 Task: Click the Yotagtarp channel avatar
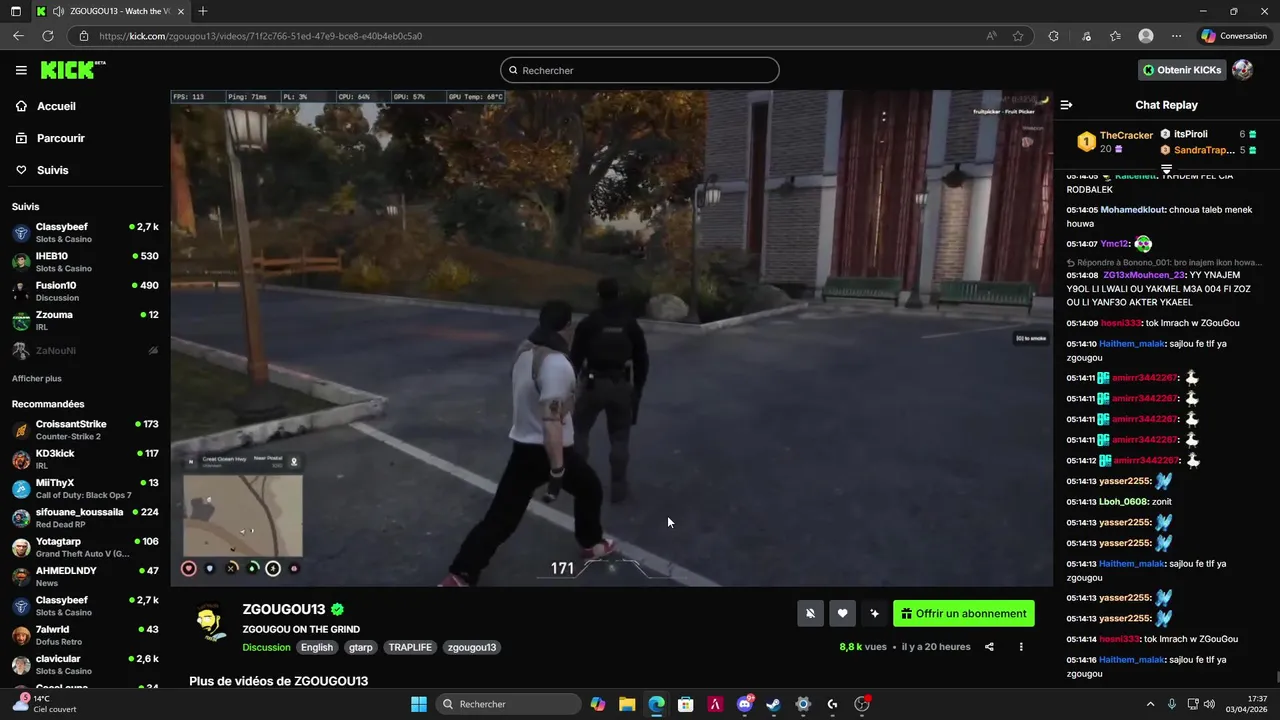21,547
